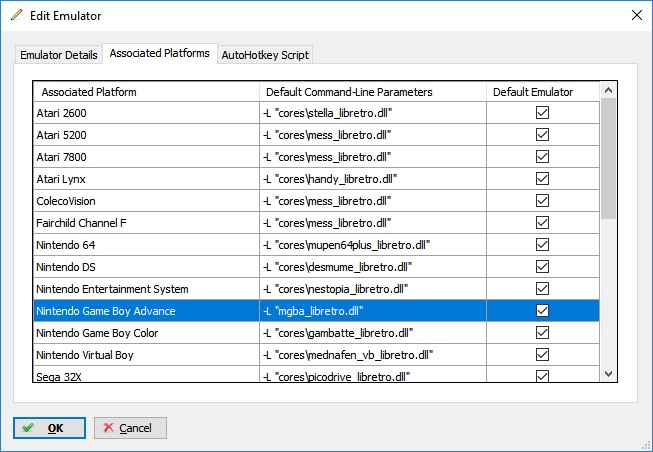Select the Nintendo 64 platform cell

(x=146, y=245)
